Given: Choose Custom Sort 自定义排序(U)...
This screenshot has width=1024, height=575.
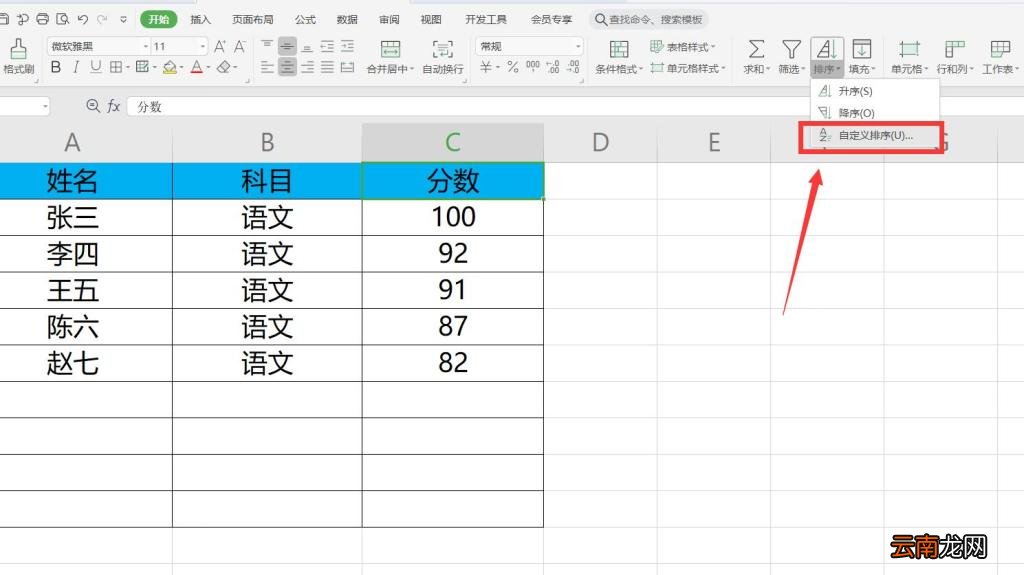Looking at the screenshot, I should tap(874, 135).
